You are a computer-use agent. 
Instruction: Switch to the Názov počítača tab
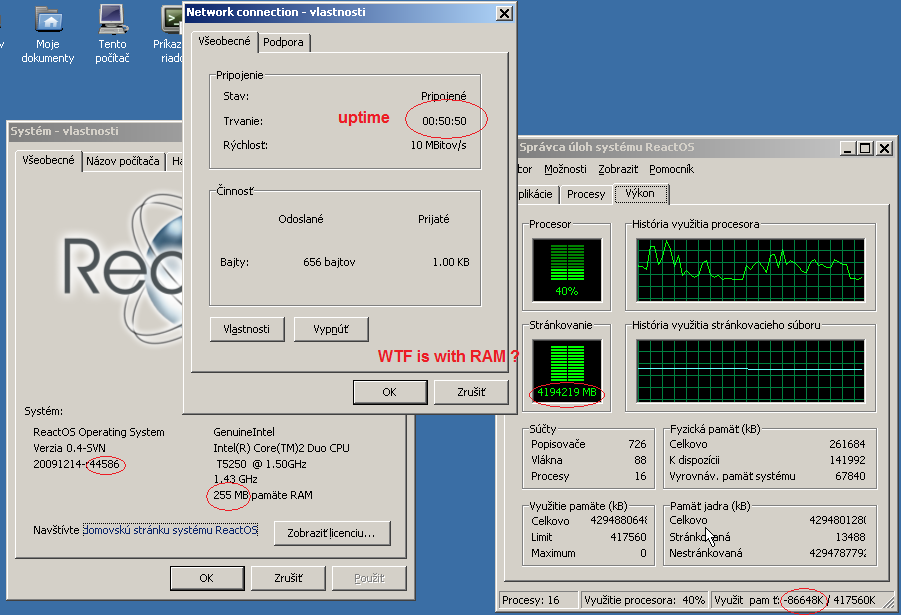tap(123, 162)
